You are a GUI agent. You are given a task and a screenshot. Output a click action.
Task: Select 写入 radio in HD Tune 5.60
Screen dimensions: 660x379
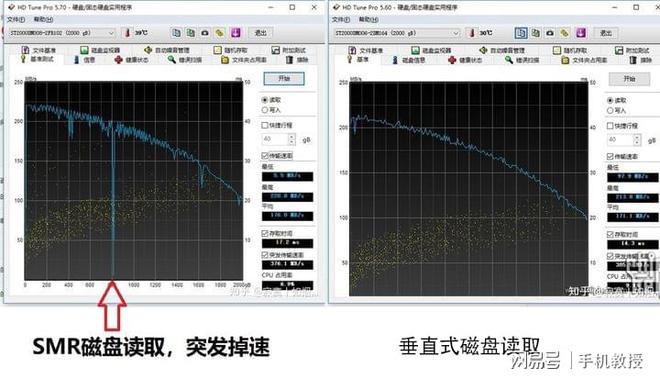(x=610, y=110)
